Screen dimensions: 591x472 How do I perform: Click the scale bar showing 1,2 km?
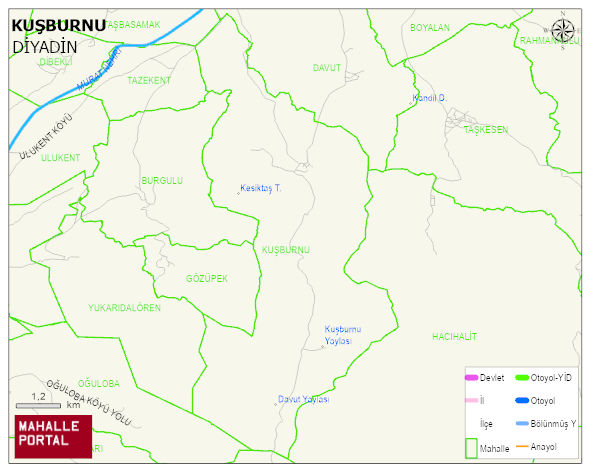point(38,406)
